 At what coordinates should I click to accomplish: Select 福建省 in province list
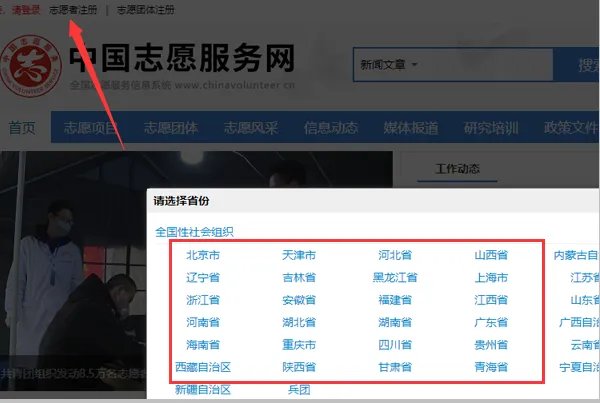point(395,300)
